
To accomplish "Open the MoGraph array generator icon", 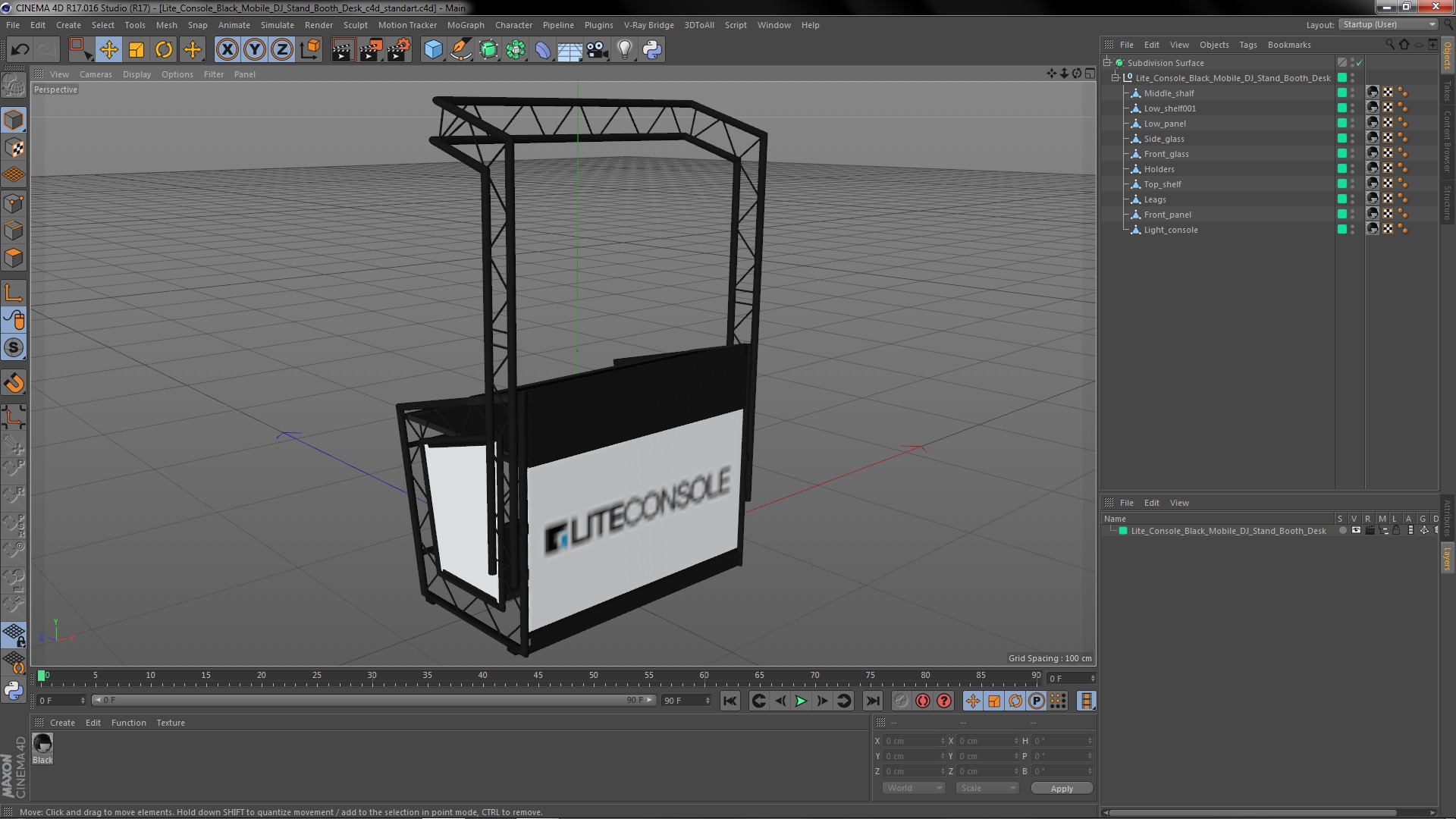I will click(516, 50).
